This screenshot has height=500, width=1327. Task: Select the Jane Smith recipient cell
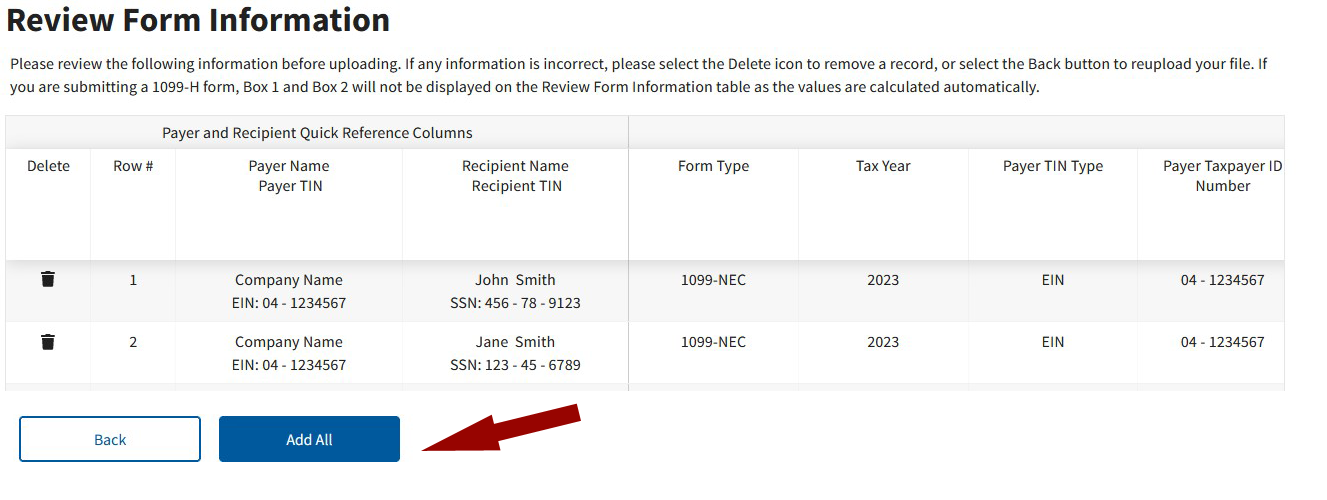[x=515, y=342]
